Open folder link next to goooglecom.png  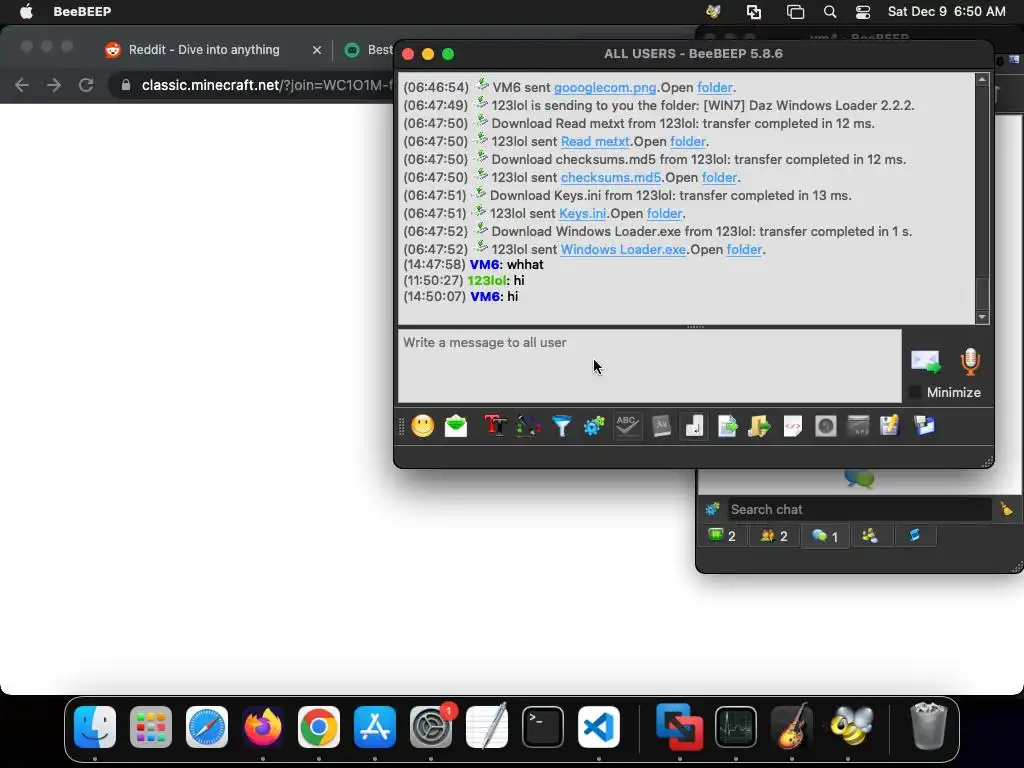[714, 88]
